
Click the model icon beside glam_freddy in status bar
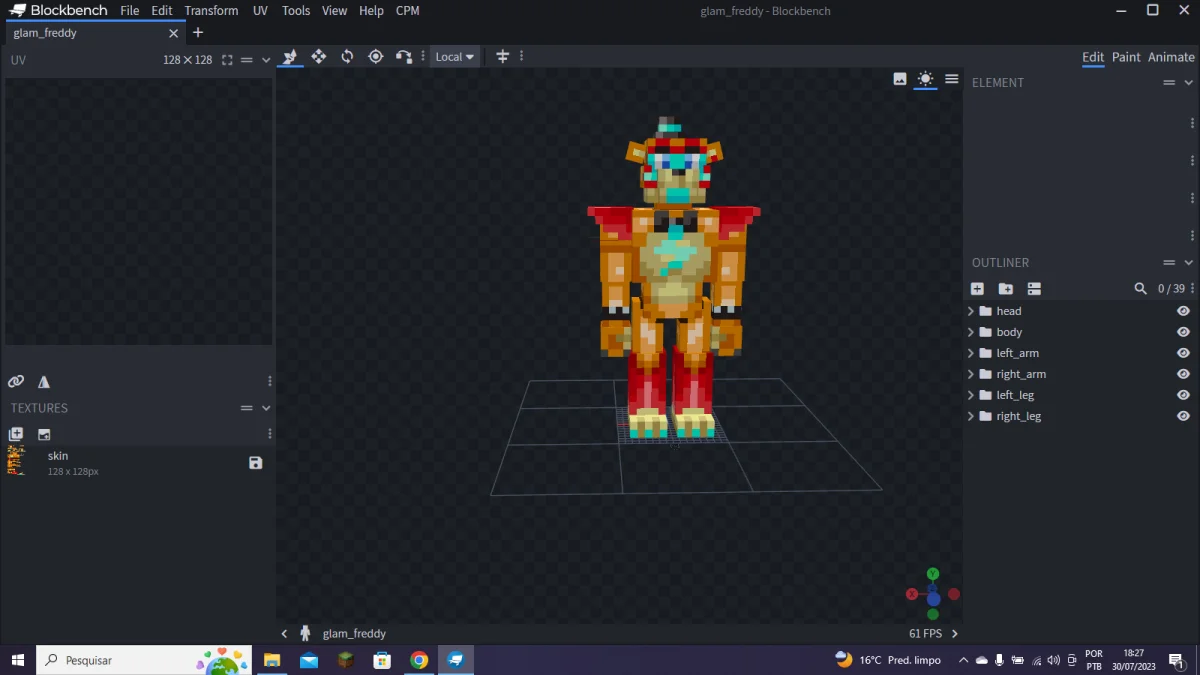305,633
